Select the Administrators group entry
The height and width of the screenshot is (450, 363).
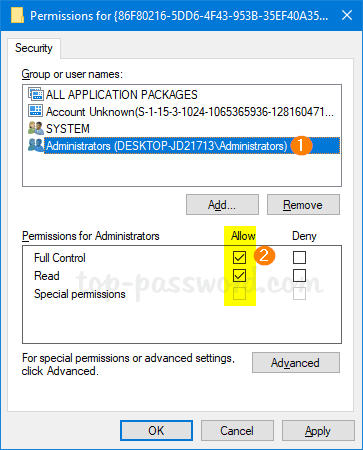coord(166,146)
